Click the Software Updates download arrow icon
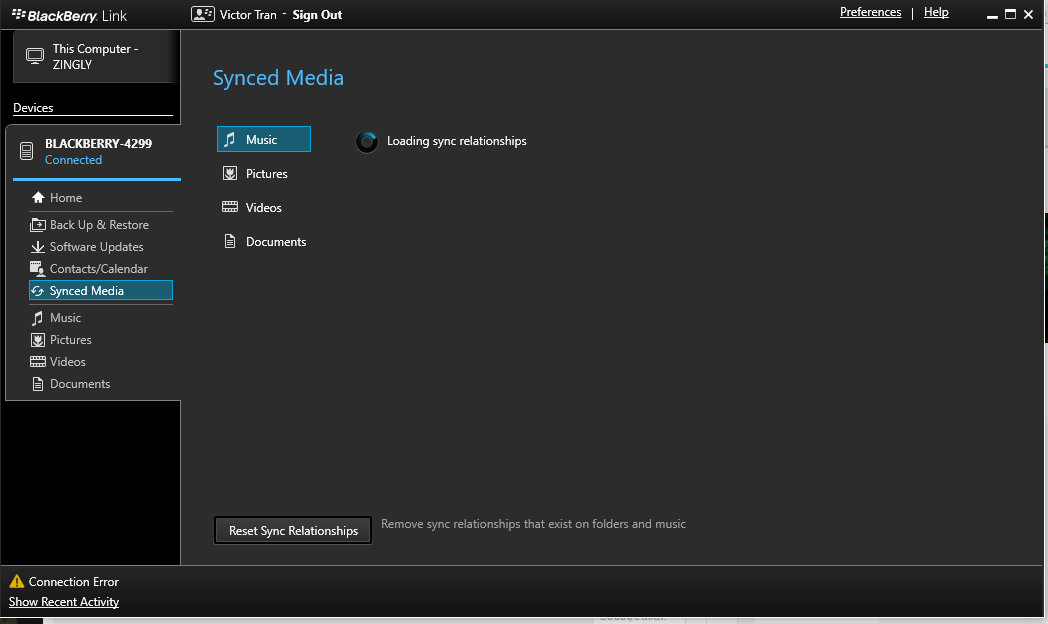 (x=37, y=247)
